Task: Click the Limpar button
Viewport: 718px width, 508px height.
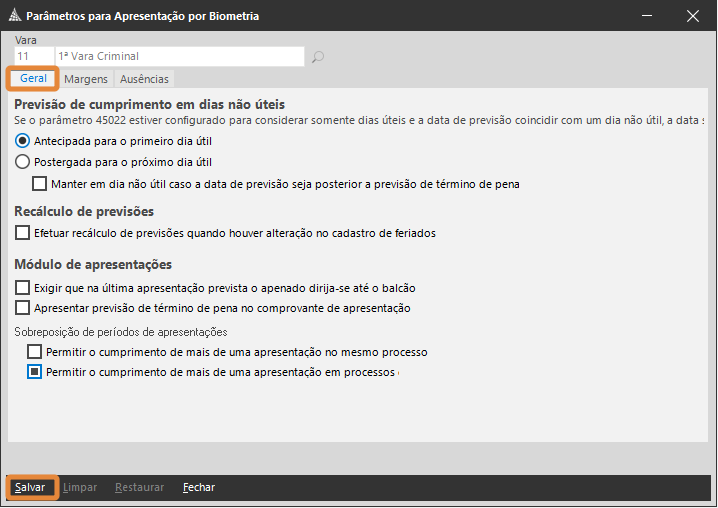Action: [80, 487]
